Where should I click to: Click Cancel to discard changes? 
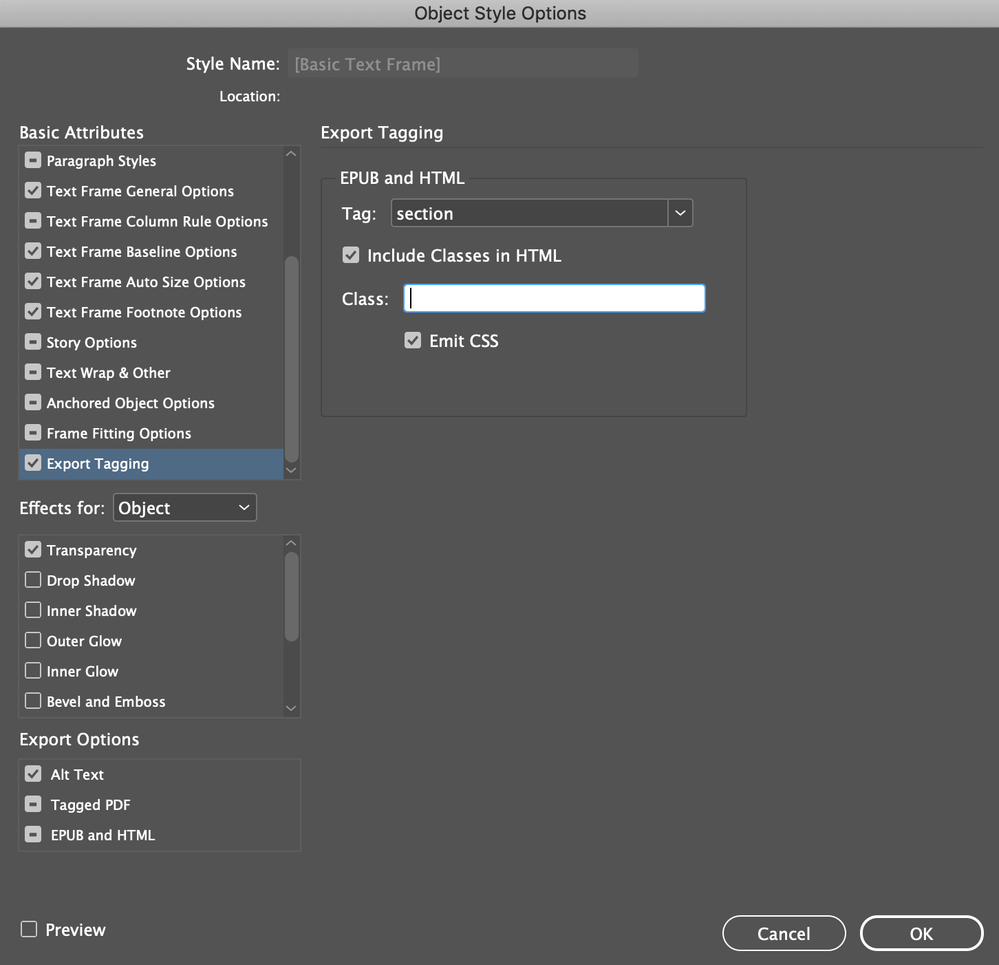tap(784, 933)
